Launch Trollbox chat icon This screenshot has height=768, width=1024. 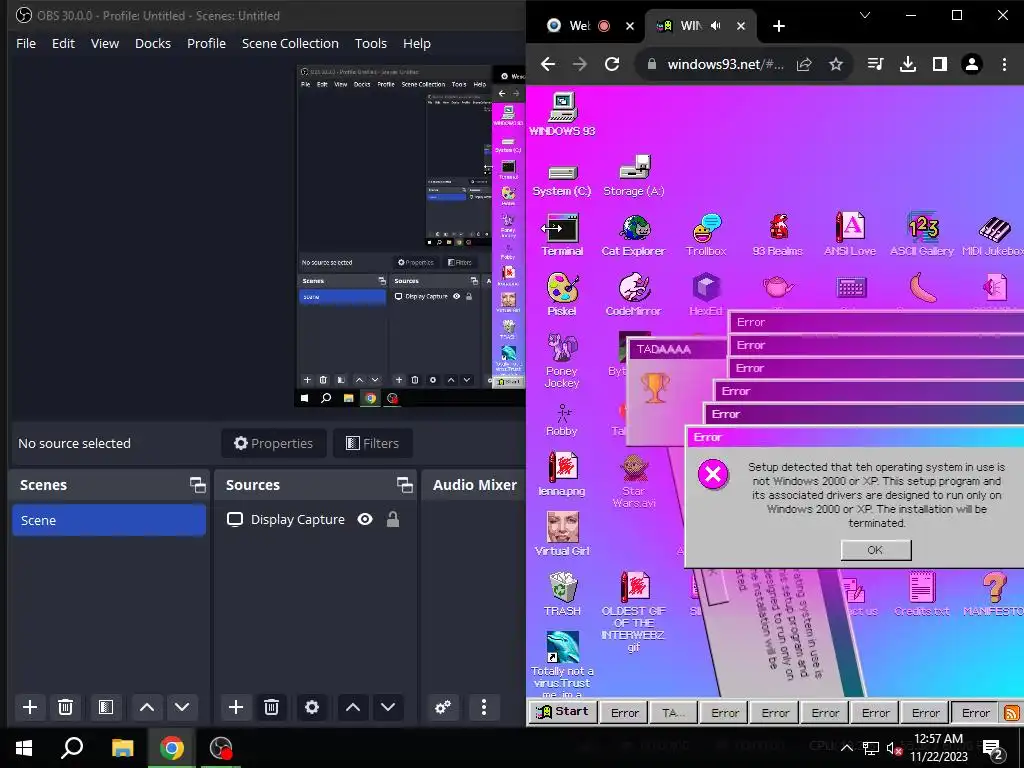[x=706, y=235]
